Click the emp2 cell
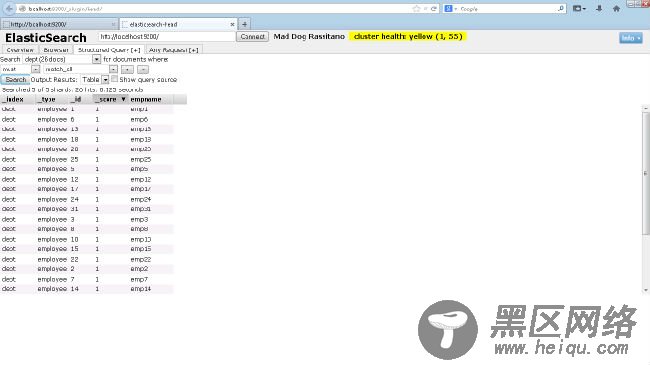This screenshot has height=365, width=650. (x=139, y=269)
